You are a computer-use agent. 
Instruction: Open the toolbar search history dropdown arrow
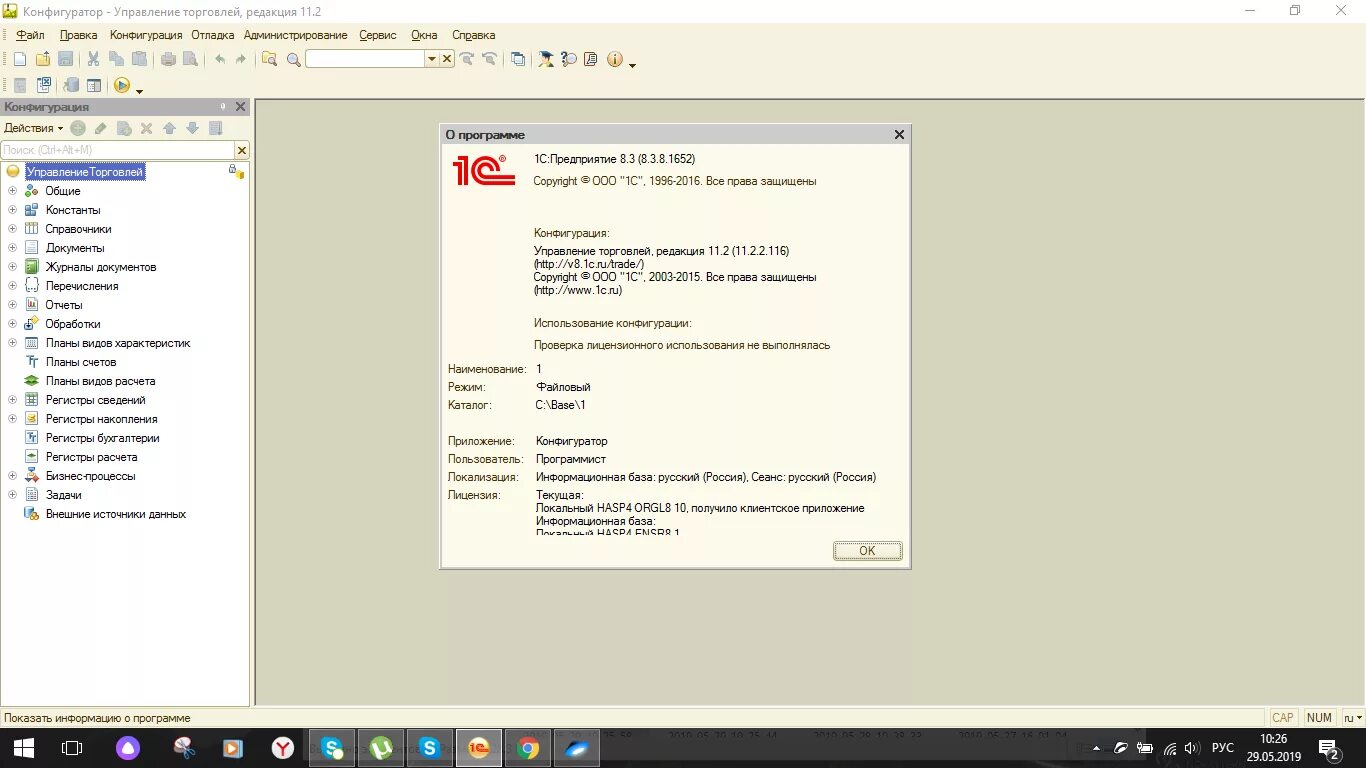point(432,59)
